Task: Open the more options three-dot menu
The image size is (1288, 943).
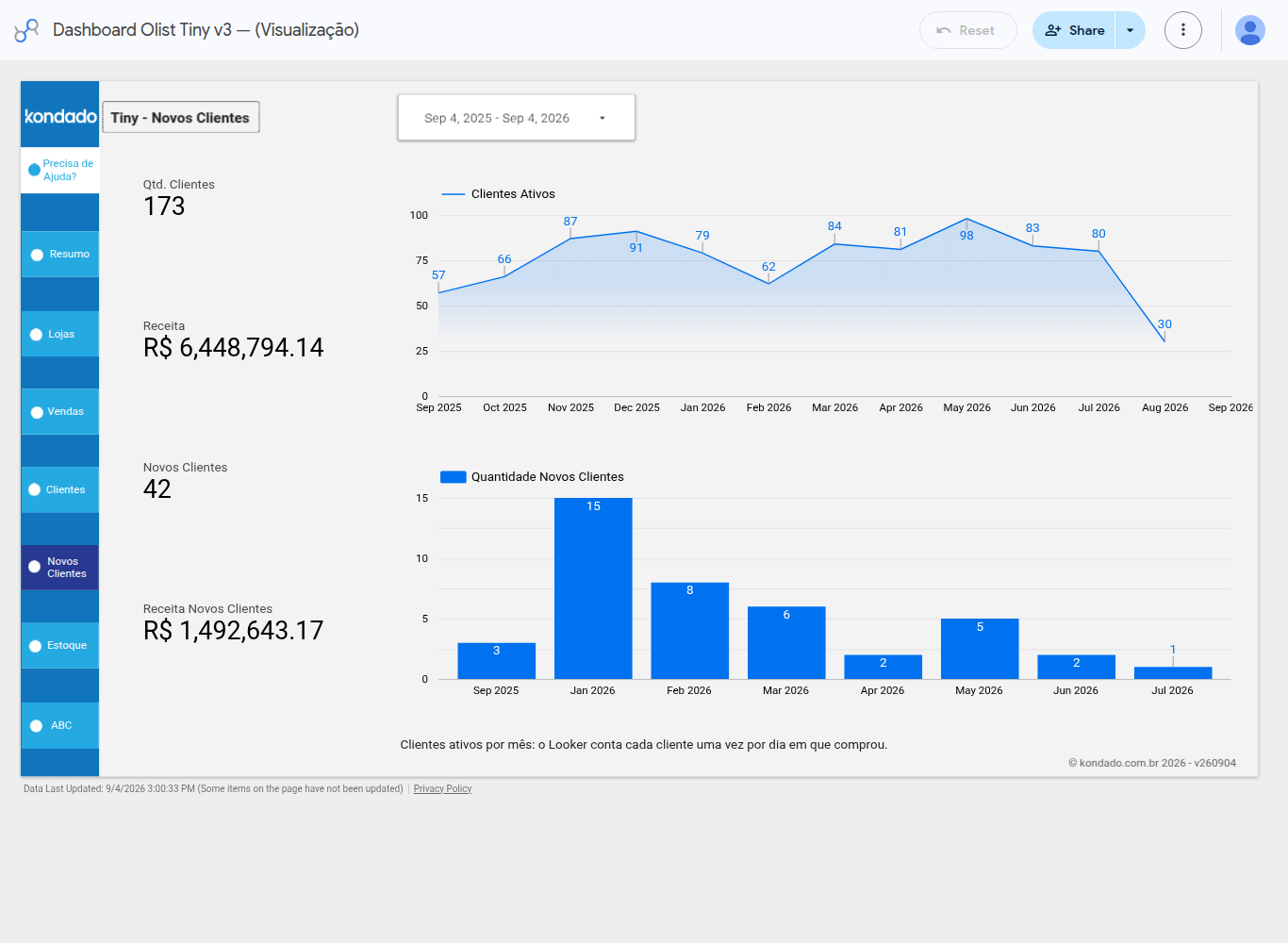Action: 1183,30
